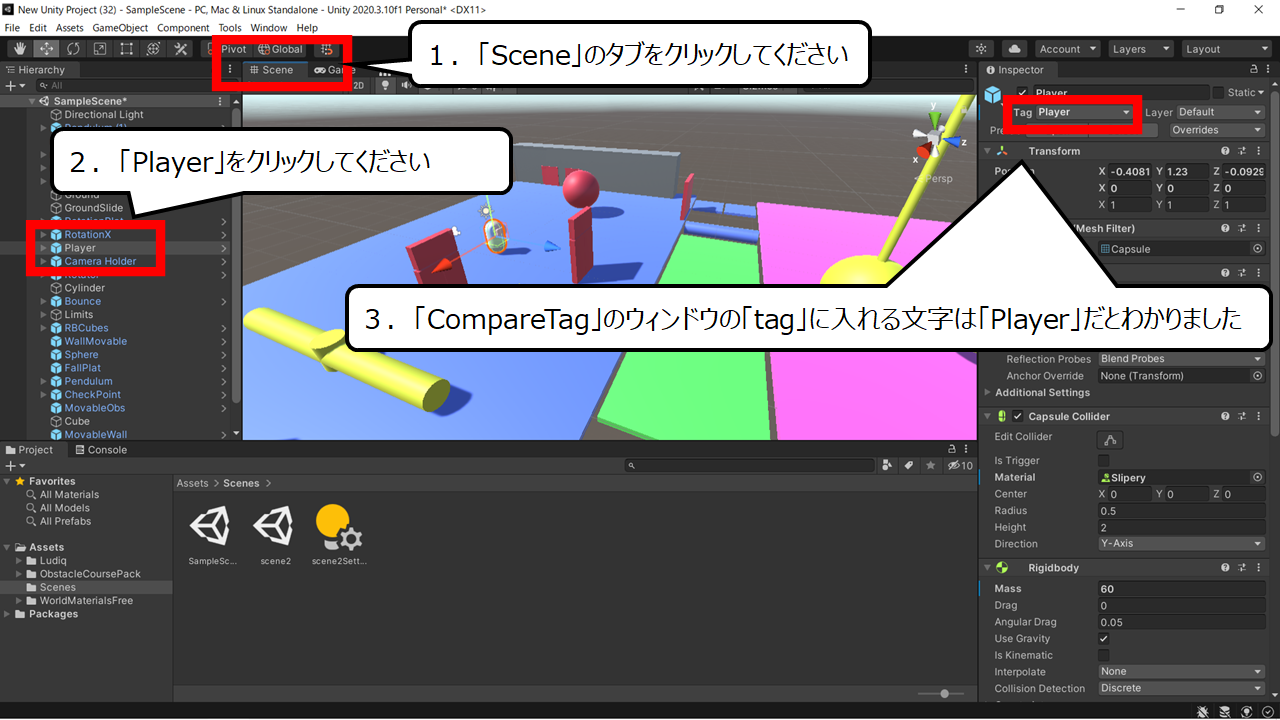
Task: Click the Auto Generate Lighting status icon
Action: [x=1246, y=711]
